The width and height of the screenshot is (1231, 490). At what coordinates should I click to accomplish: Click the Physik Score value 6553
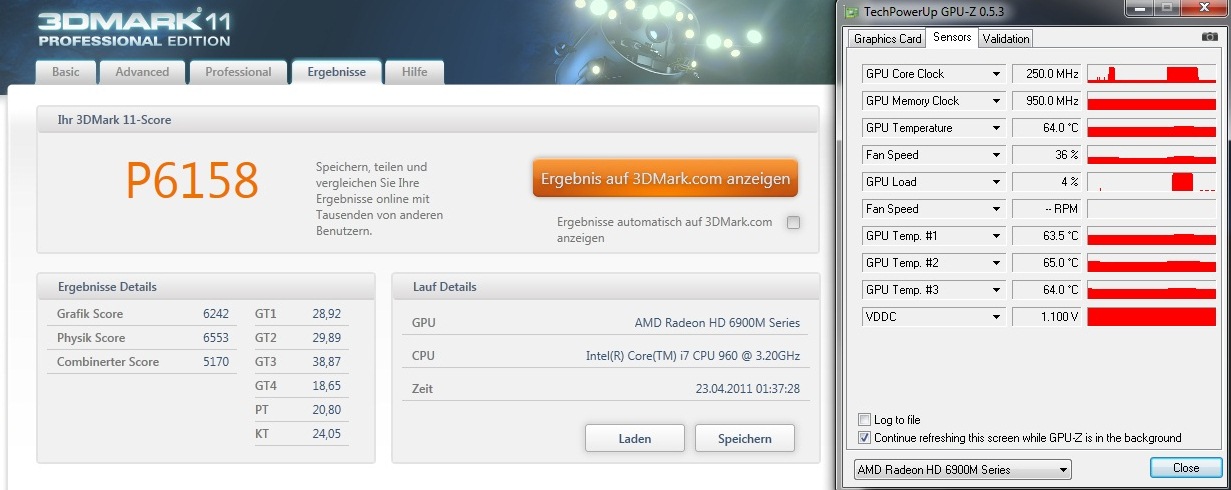tap(216, 338)
